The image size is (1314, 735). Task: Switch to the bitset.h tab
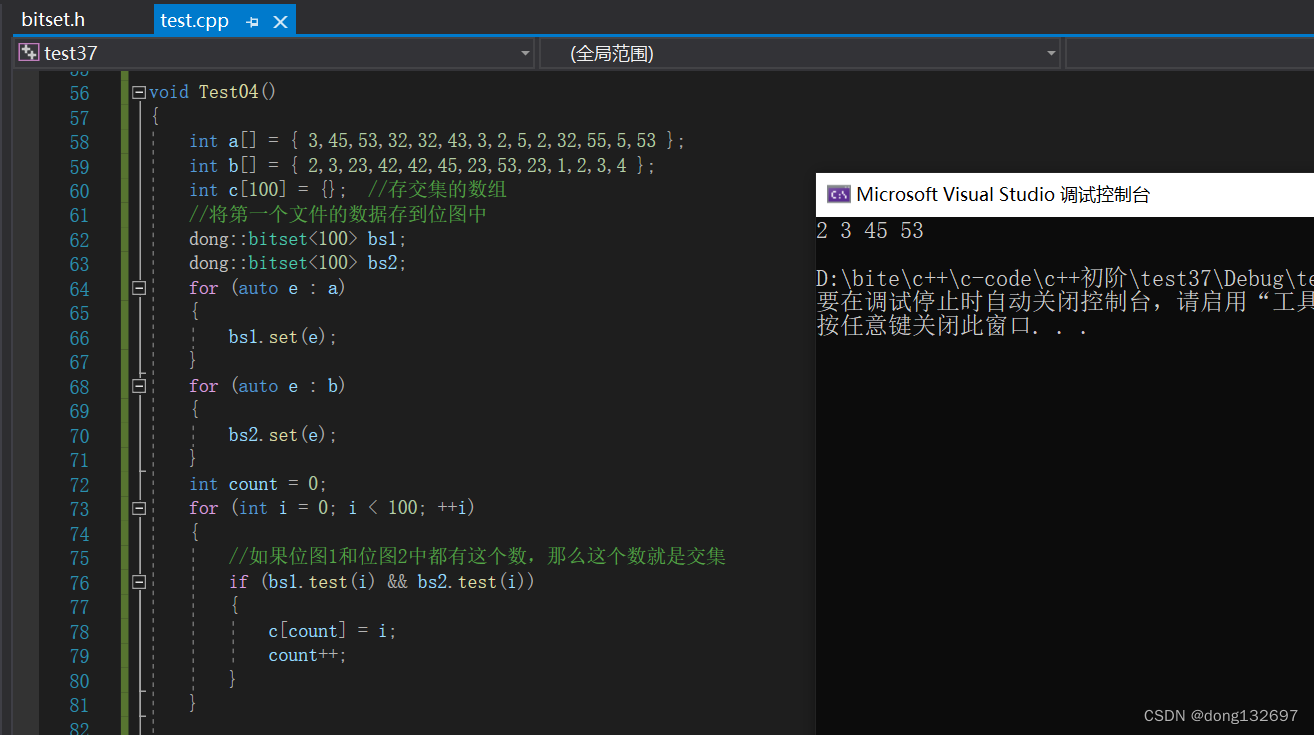tap(53, 19)
